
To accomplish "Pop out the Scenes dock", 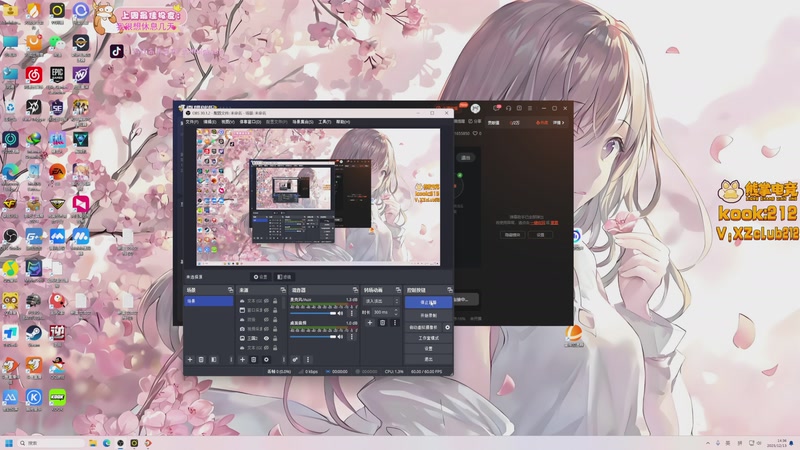I will [x=231, y=290].
